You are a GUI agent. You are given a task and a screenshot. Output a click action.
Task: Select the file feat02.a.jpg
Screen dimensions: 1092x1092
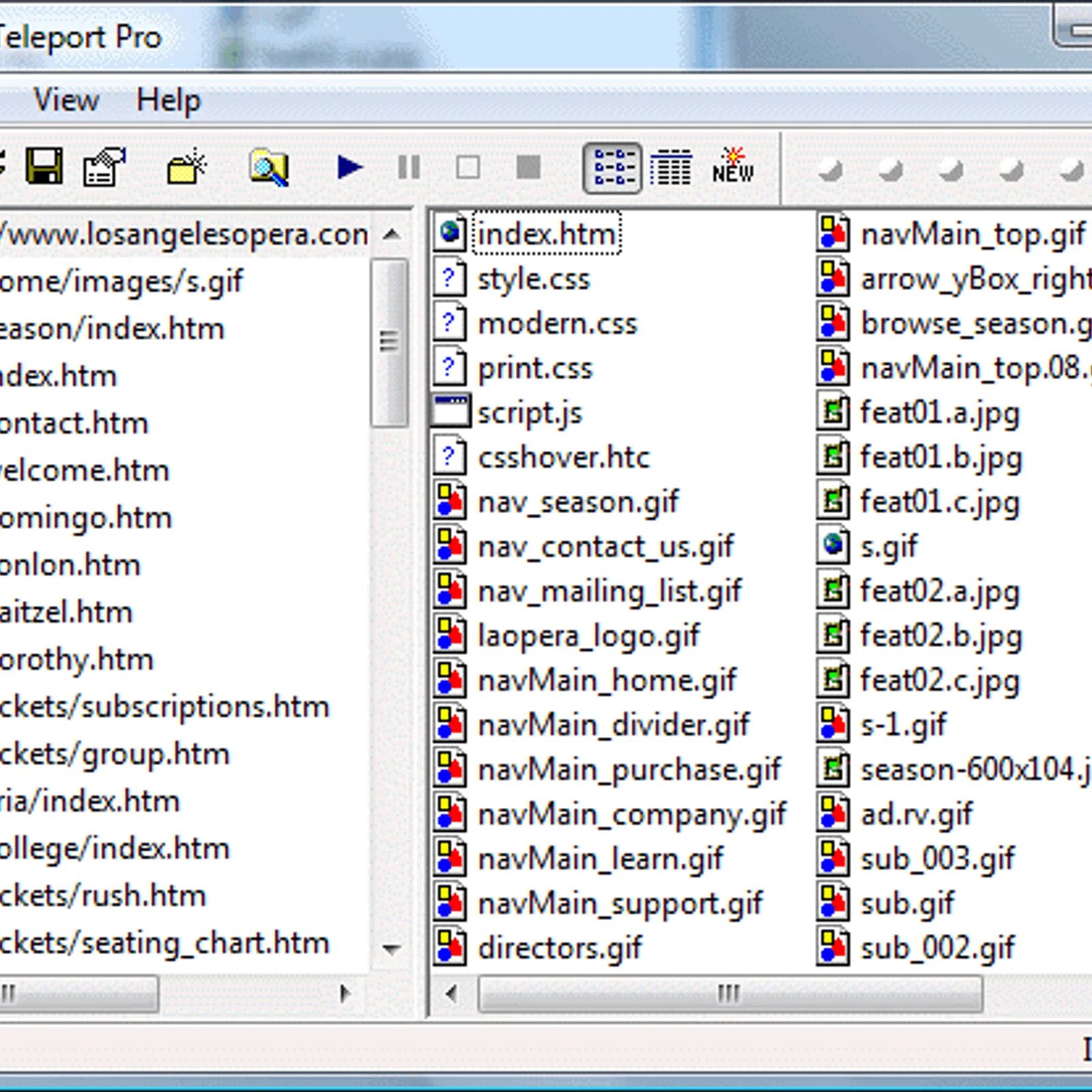click(940, 592)
